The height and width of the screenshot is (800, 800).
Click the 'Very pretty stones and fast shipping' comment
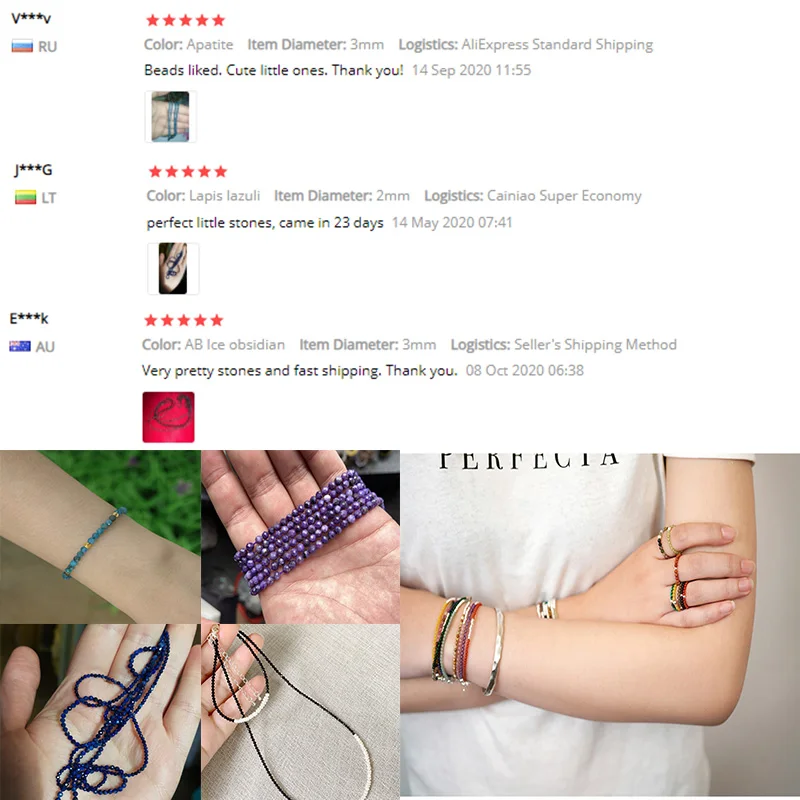pyautogui.click(x=299, y=371)
